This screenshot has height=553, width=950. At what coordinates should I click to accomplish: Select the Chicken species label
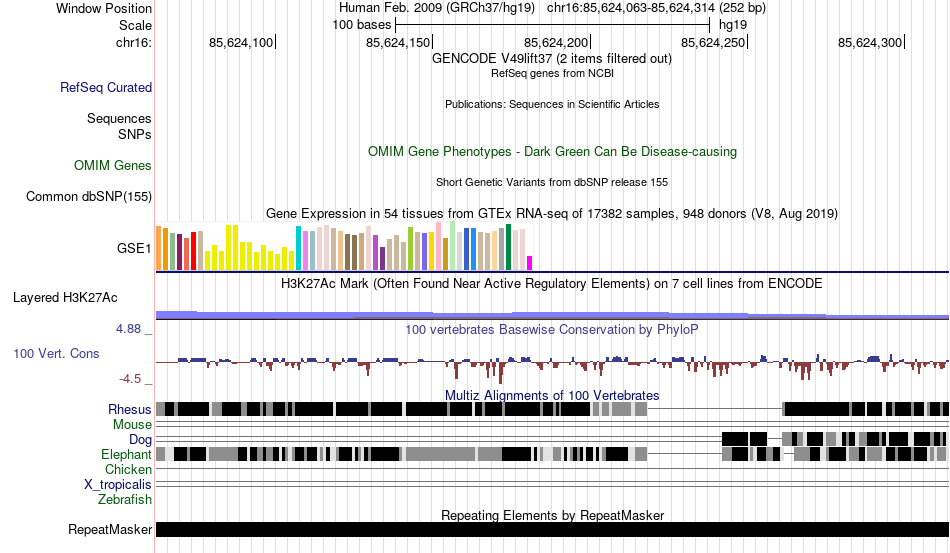click(128, 469)
